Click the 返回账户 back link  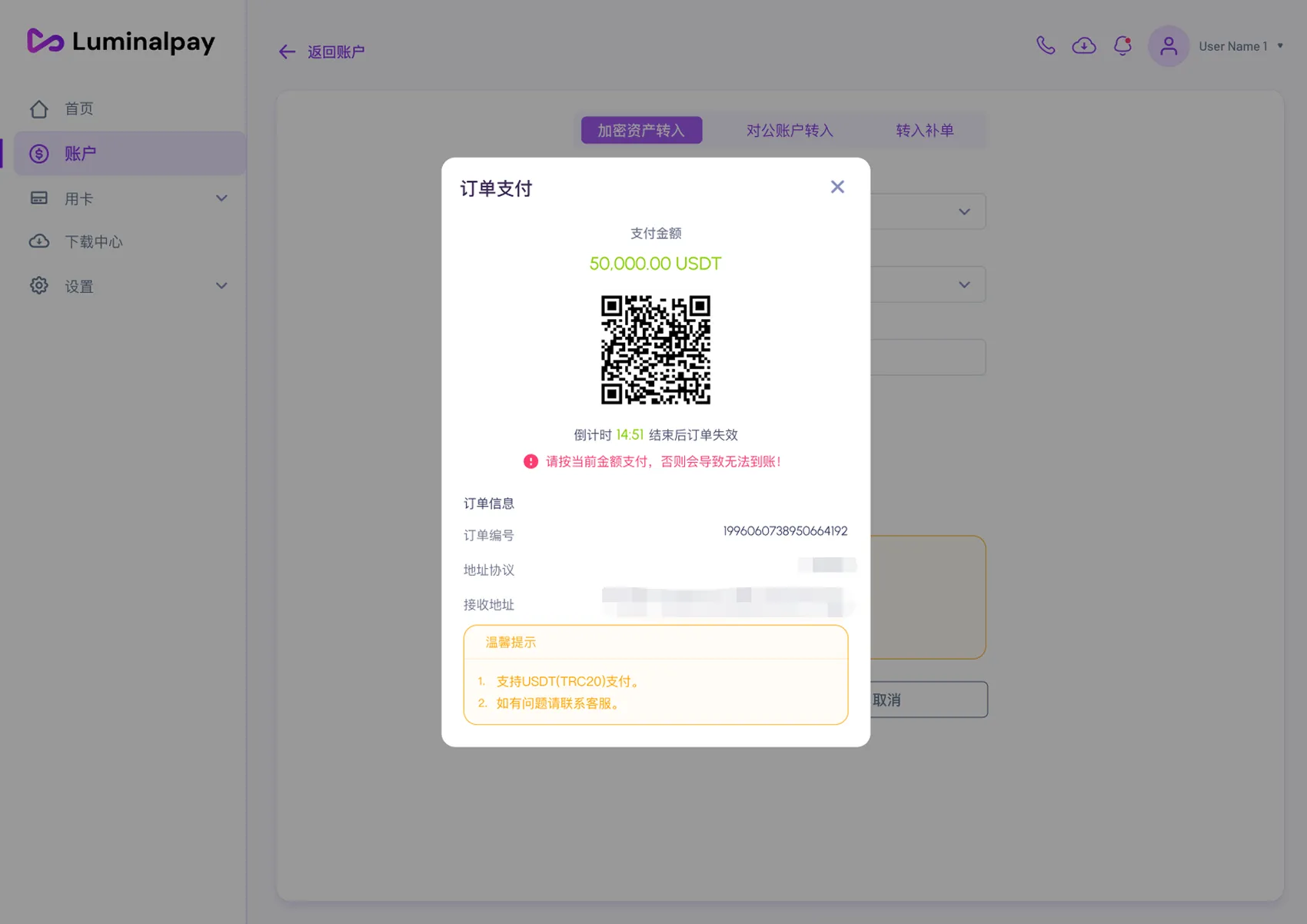[321, 52]
